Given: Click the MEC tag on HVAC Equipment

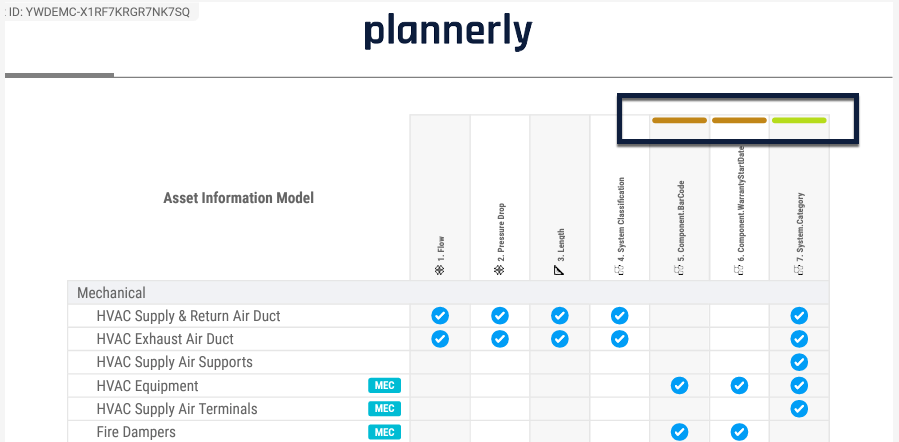Looking at the screenshot, I should 384,385.
